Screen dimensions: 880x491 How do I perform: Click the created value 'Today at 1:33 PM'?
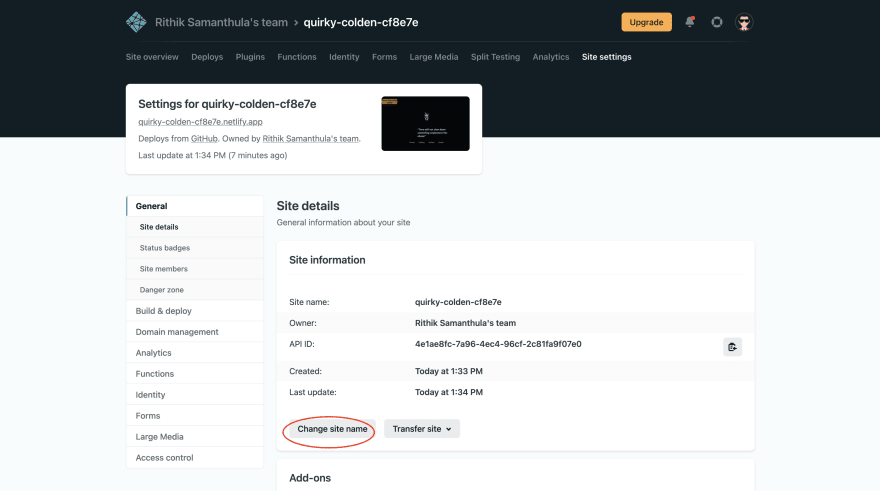(448, 371)
